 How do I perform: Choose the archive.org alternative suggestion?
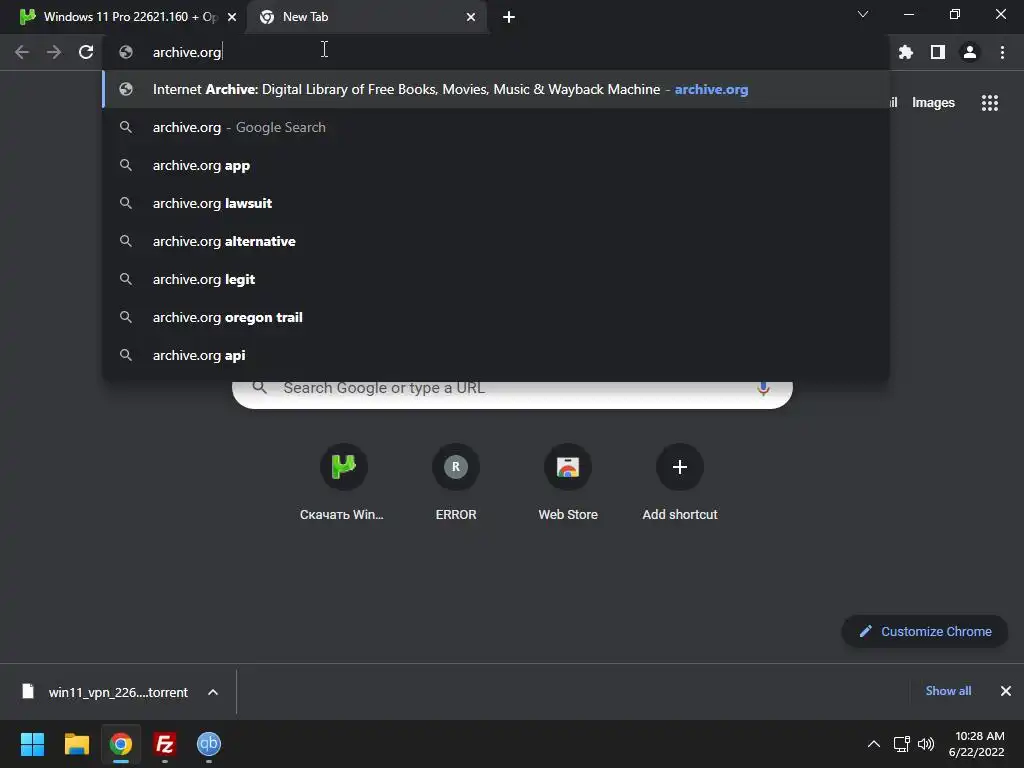coord(496,241)
